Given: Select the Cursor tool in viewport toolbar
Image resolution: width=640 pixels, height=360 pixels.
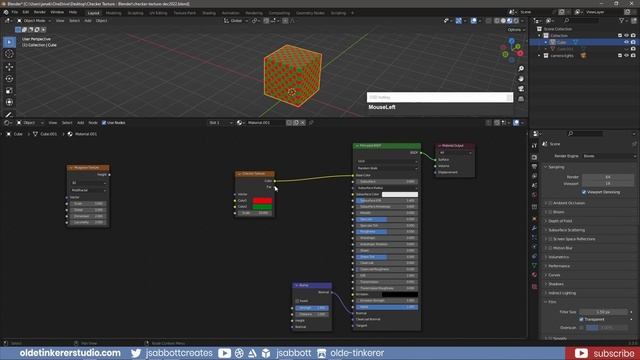Looking at the screenshot, I should pyautogui.click(x=9, y=54).
